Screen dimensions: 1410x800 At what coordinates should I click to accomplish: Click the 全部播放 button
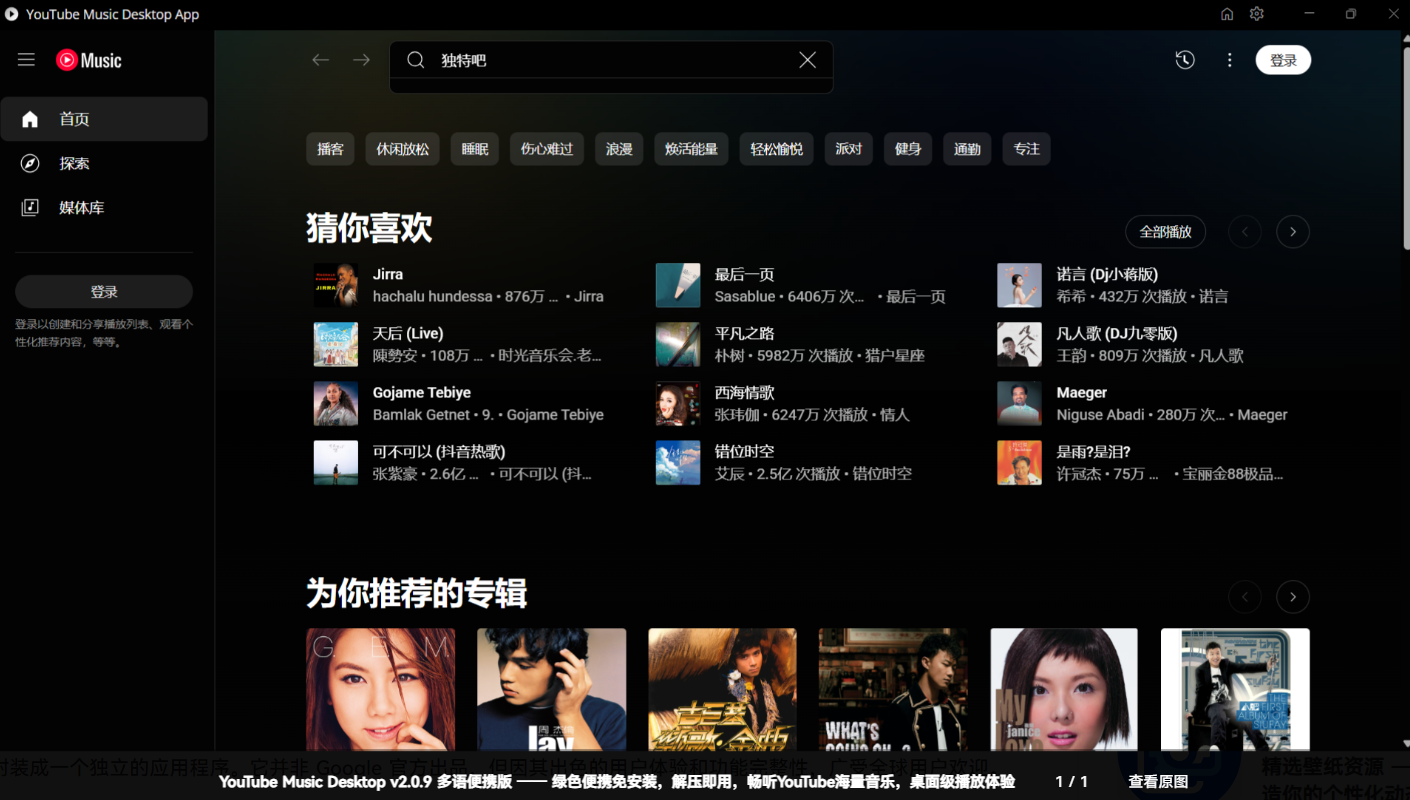pos(1165,232)
